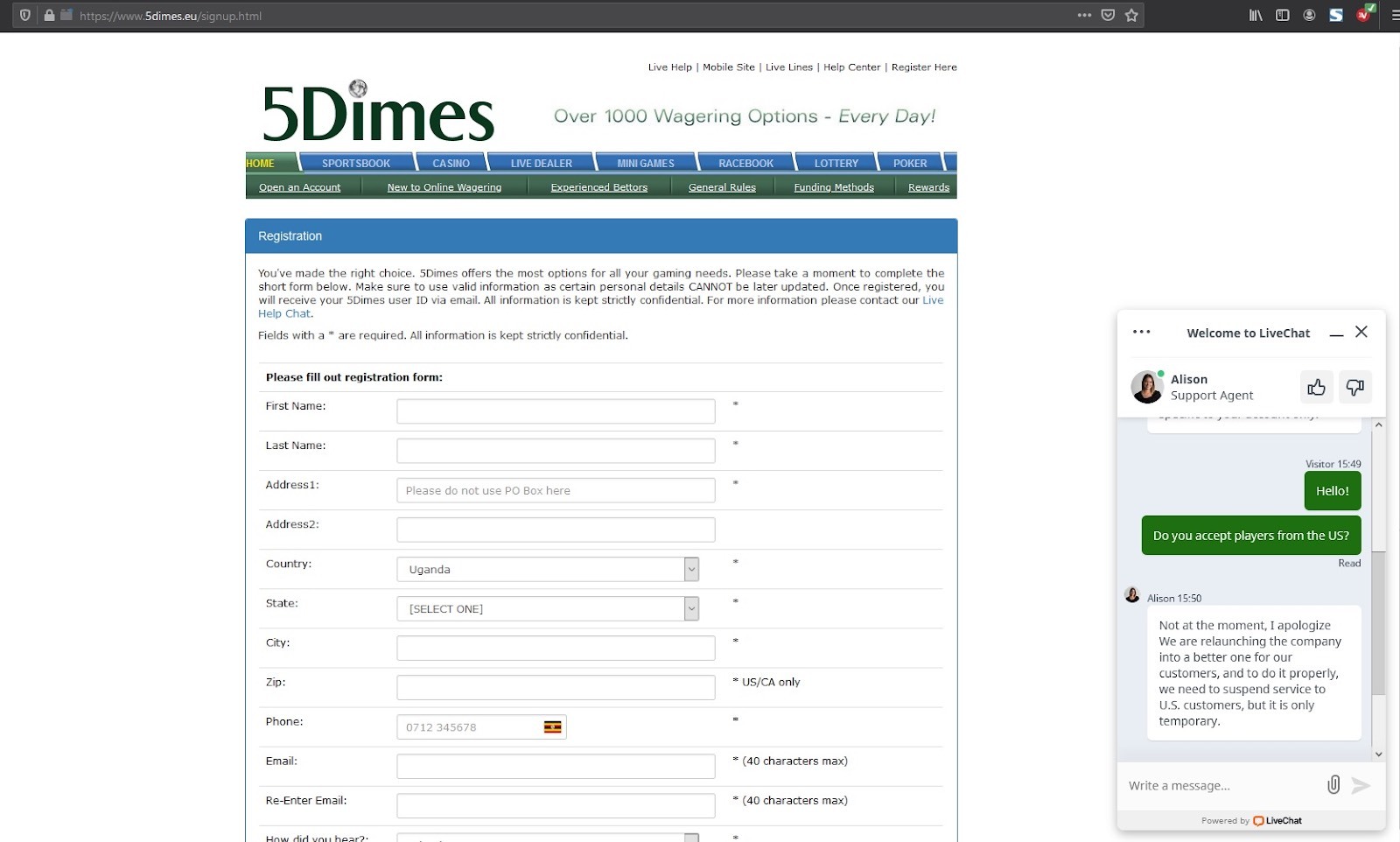1400x842 pixels.
Task: Click the send message arrow icon
Action: pyautogui.click(x=1361, y=785)
